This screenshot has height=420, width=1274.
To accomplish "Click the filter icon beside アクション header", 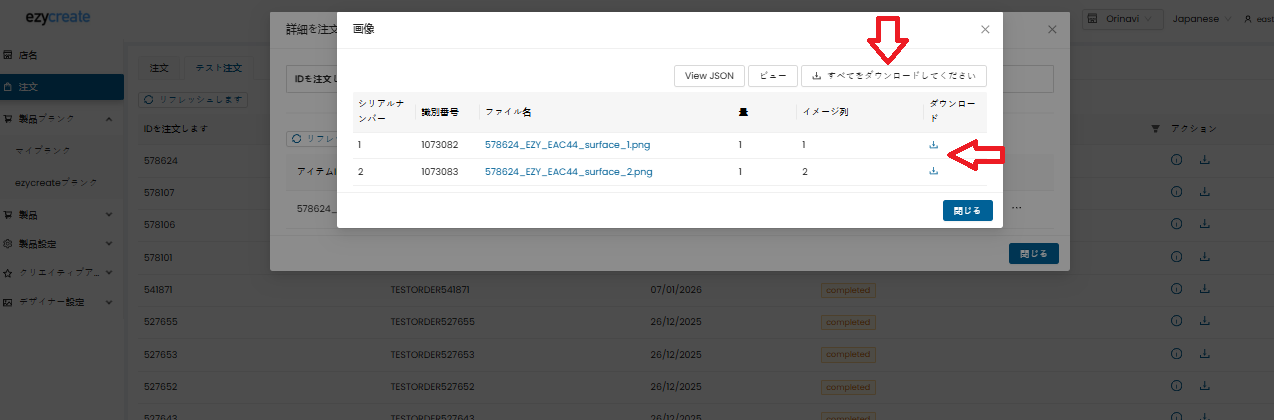I will click(1156, 128).
